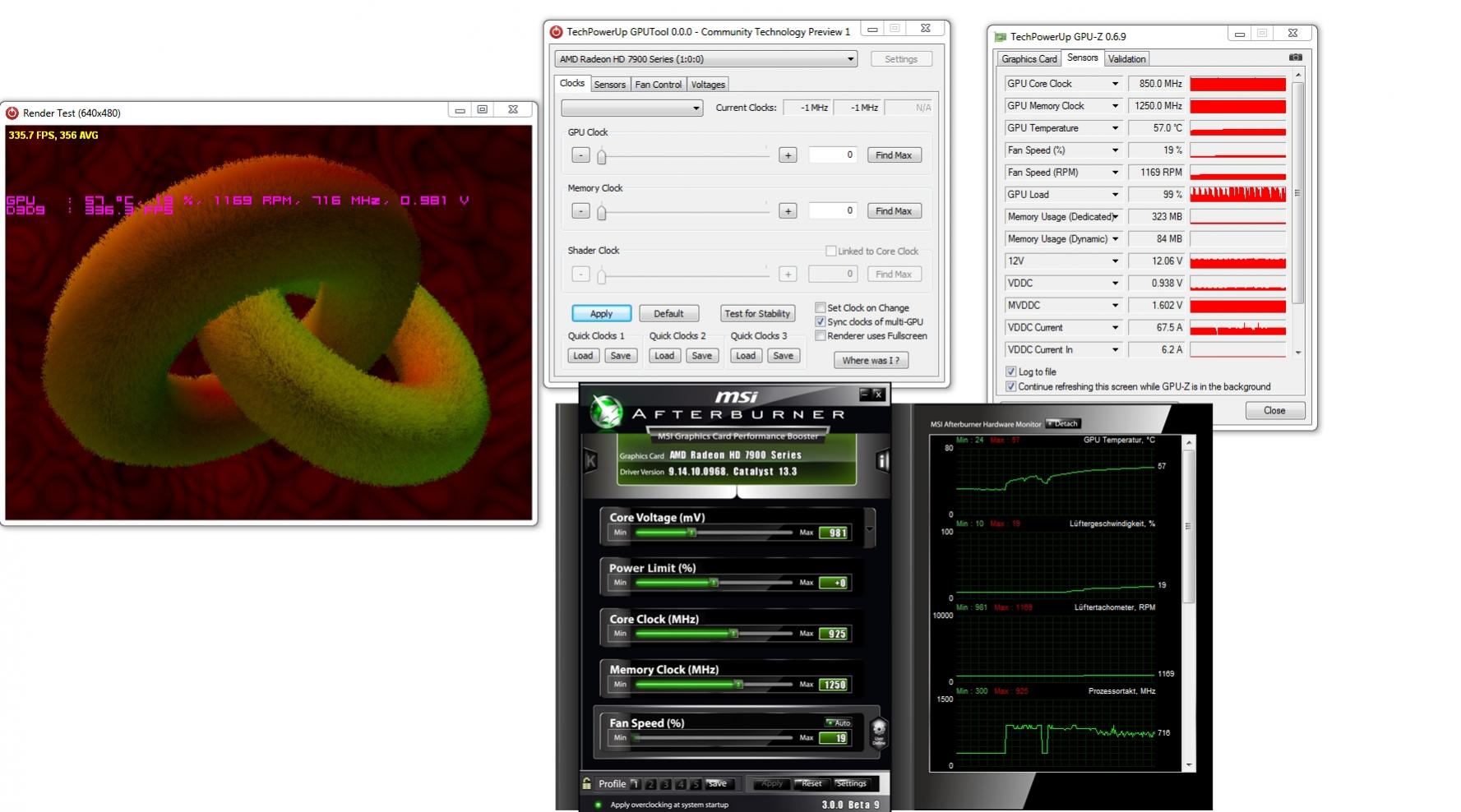1461x812 pixels.
Task: Switch to GPU-Z Graphics Card tab
Action: coord(1029,59)
